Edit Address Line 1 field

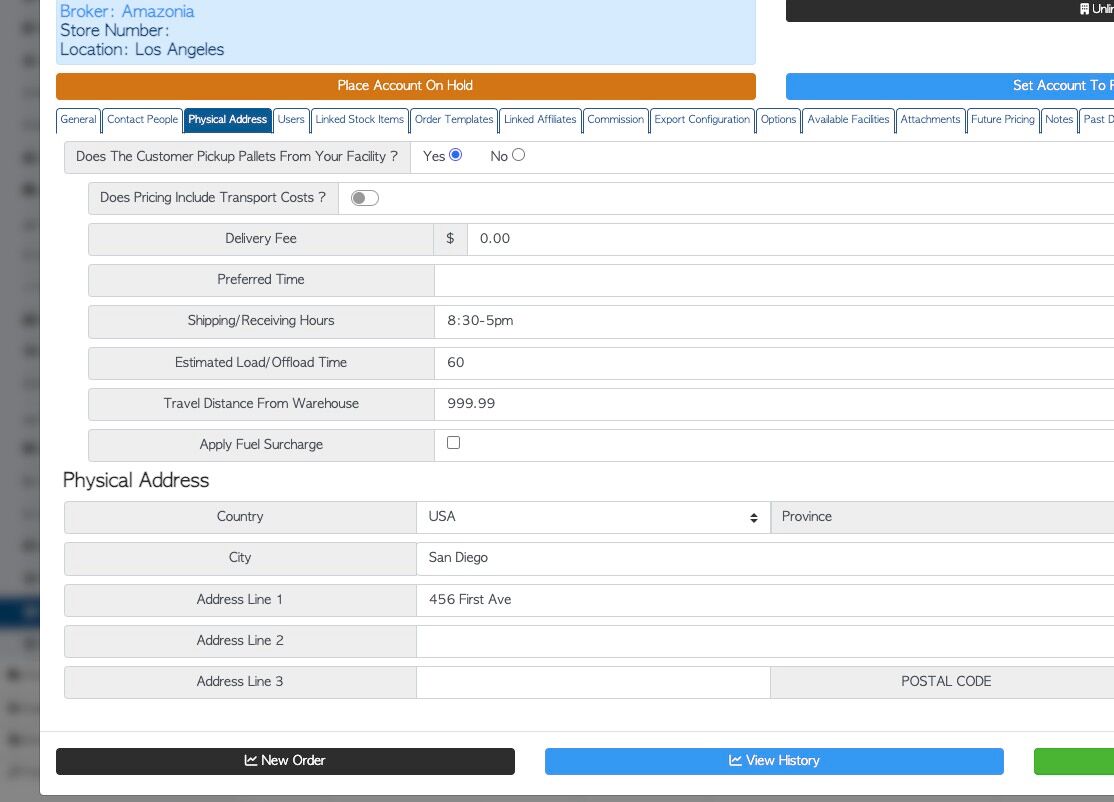click(x=765, y=600)
